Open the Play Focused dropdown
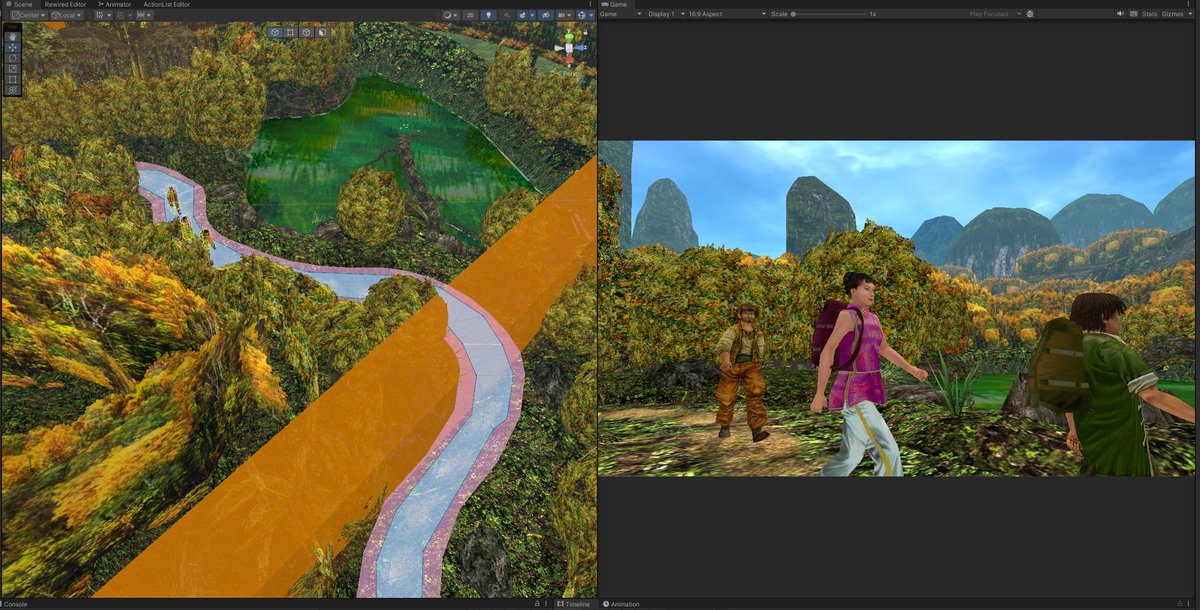1200x610 pixels. pyautogui.click(x=995, y=14)
